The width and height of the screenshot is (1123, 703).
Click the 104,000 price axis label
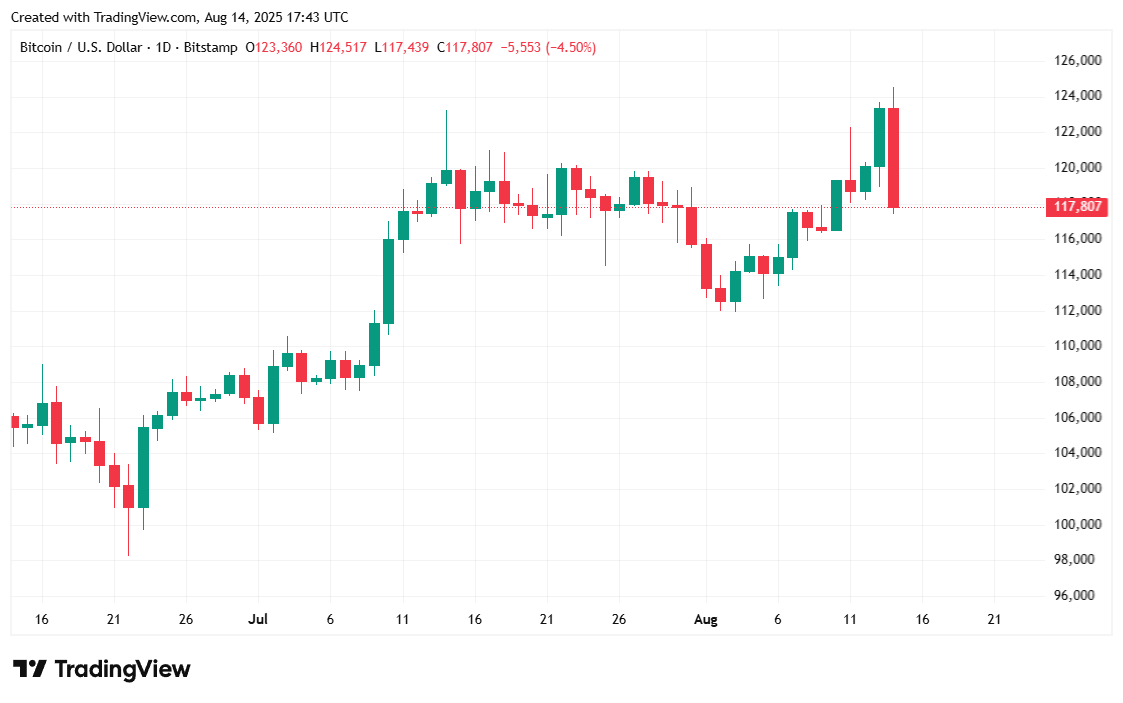point(1079,453)
